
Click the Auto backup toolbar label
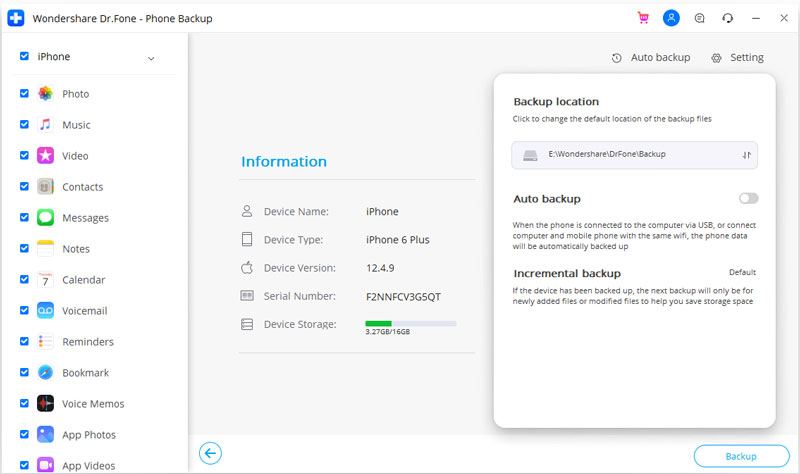[x=660, y=58]
